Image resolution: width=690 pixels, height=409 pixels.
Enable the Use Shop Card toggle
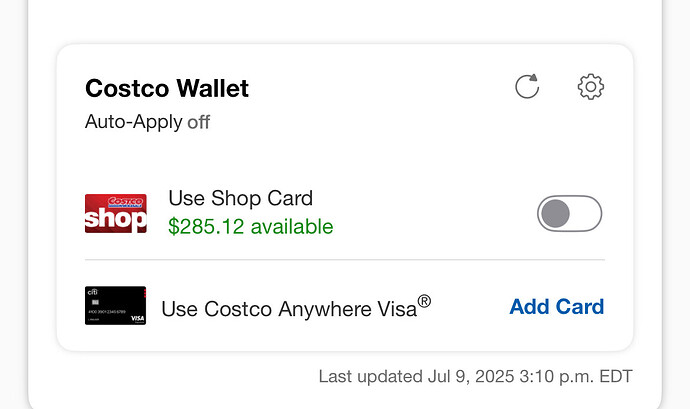pos(569,214)
